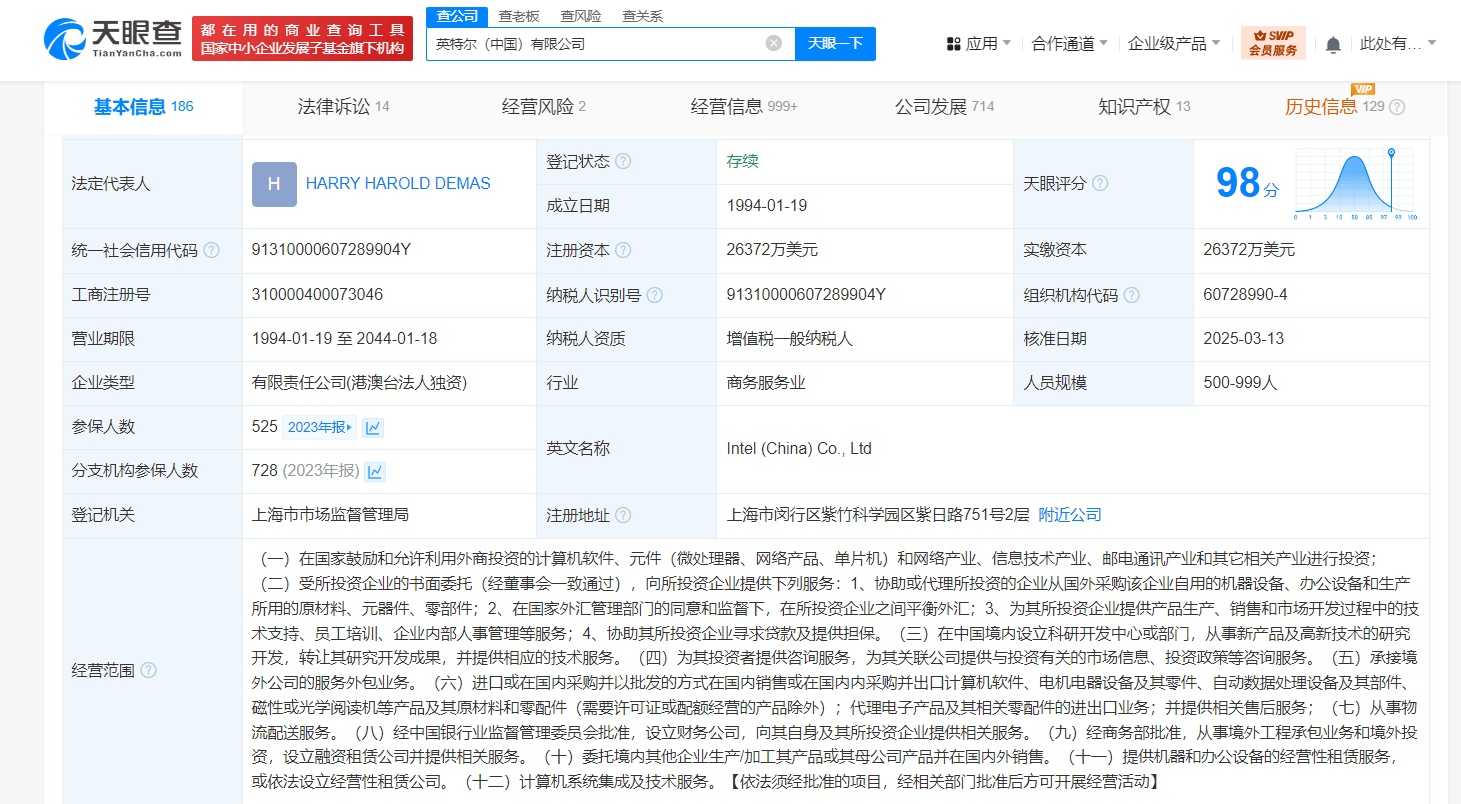Click the 天眼一下 search button

click(x=835, y=43)
